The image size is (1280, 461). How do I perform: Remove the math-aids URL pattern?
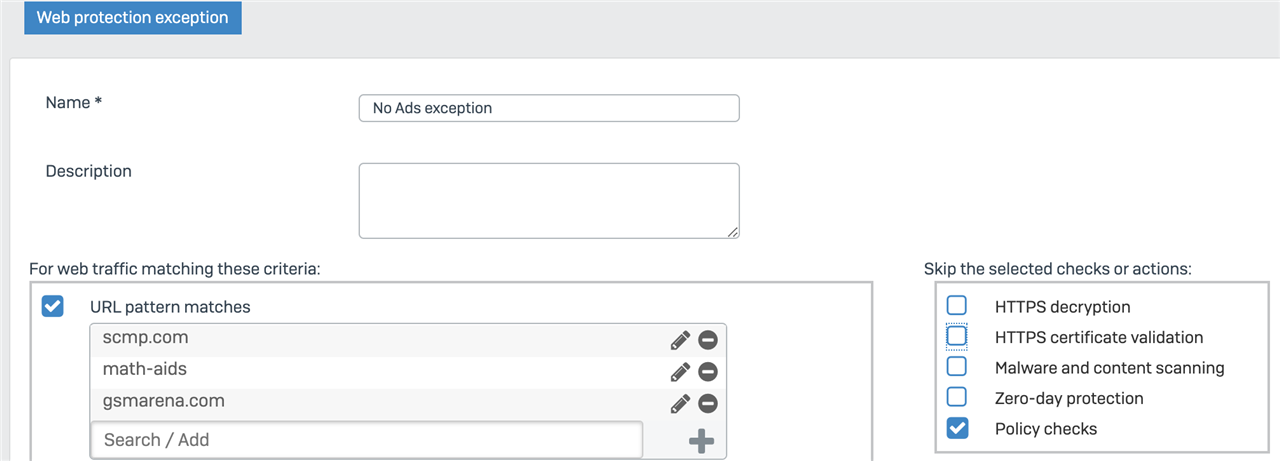pyautogui.click(x=707, y=372)
